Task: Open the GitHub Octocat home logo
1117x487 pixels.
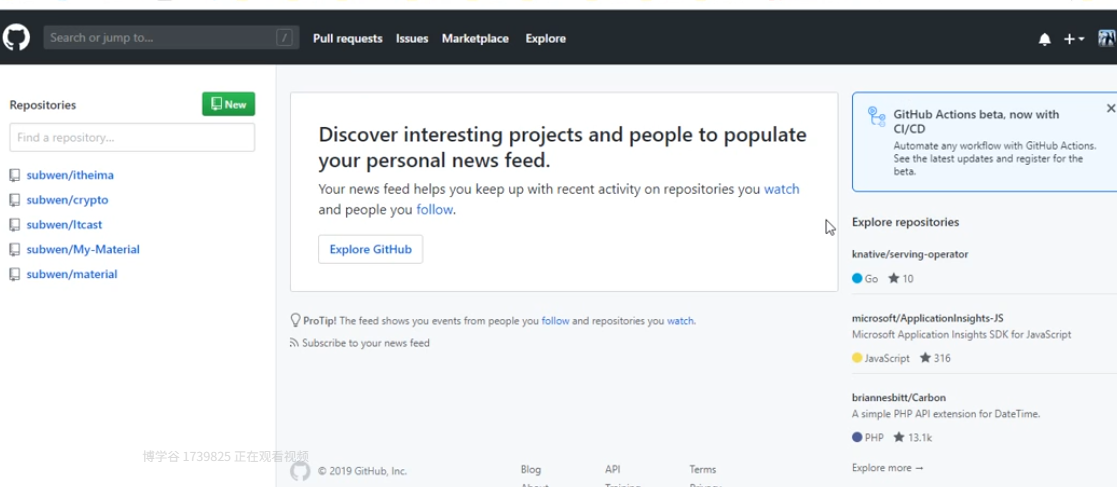Action: point(16,38)
